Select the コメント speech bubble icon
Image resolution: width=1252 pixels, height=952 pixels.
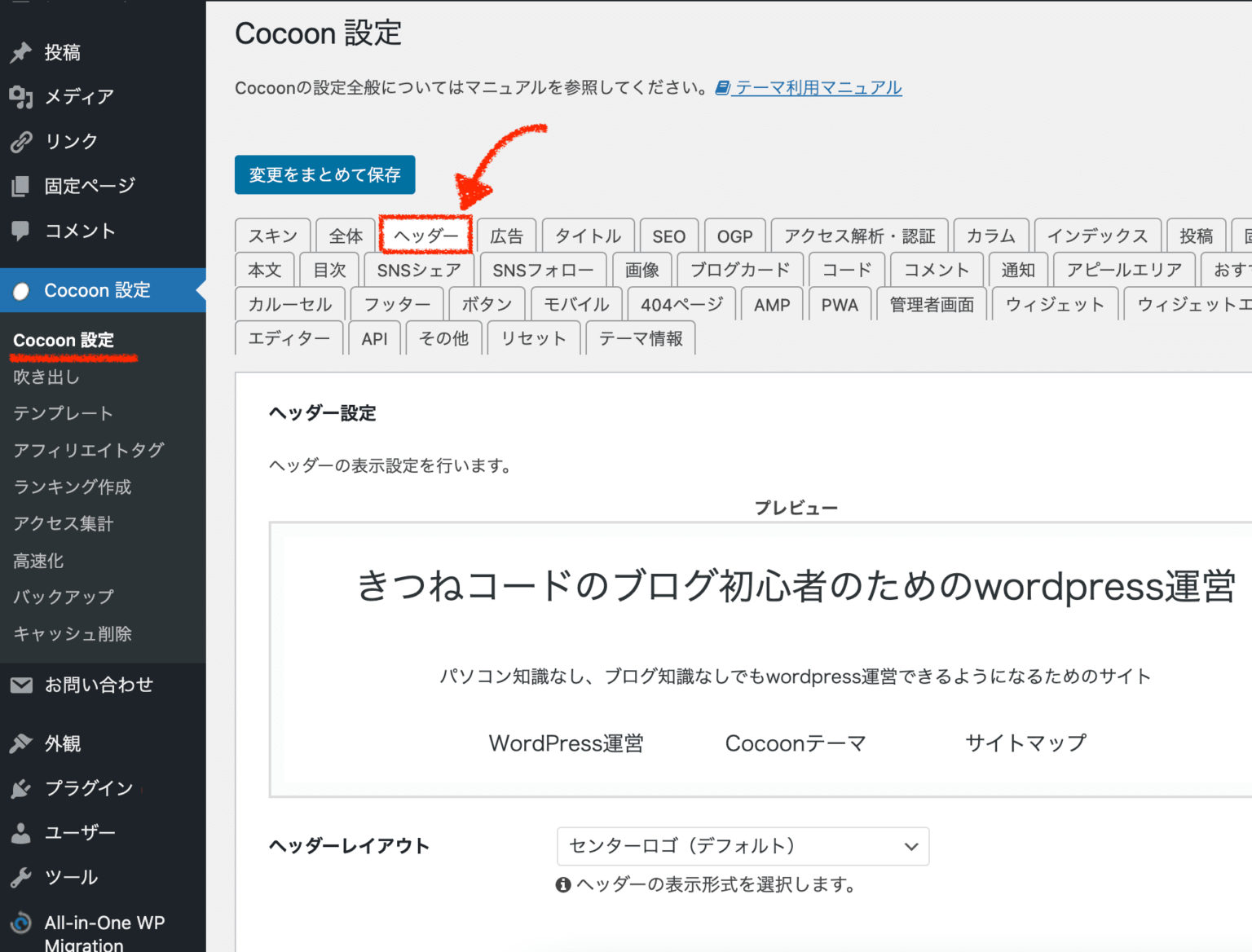click(x=20, y=231)
